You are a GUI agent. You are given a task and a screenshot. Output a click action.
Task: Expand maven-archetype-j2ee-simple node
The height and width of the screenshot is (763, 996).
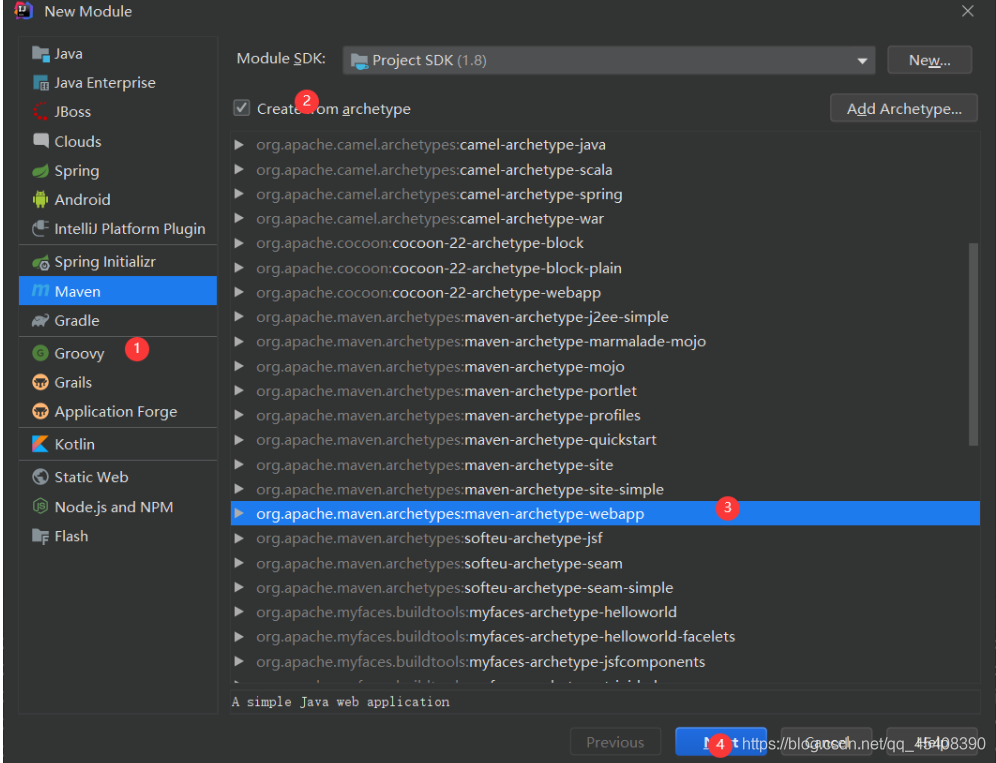(x=239, y=316)
